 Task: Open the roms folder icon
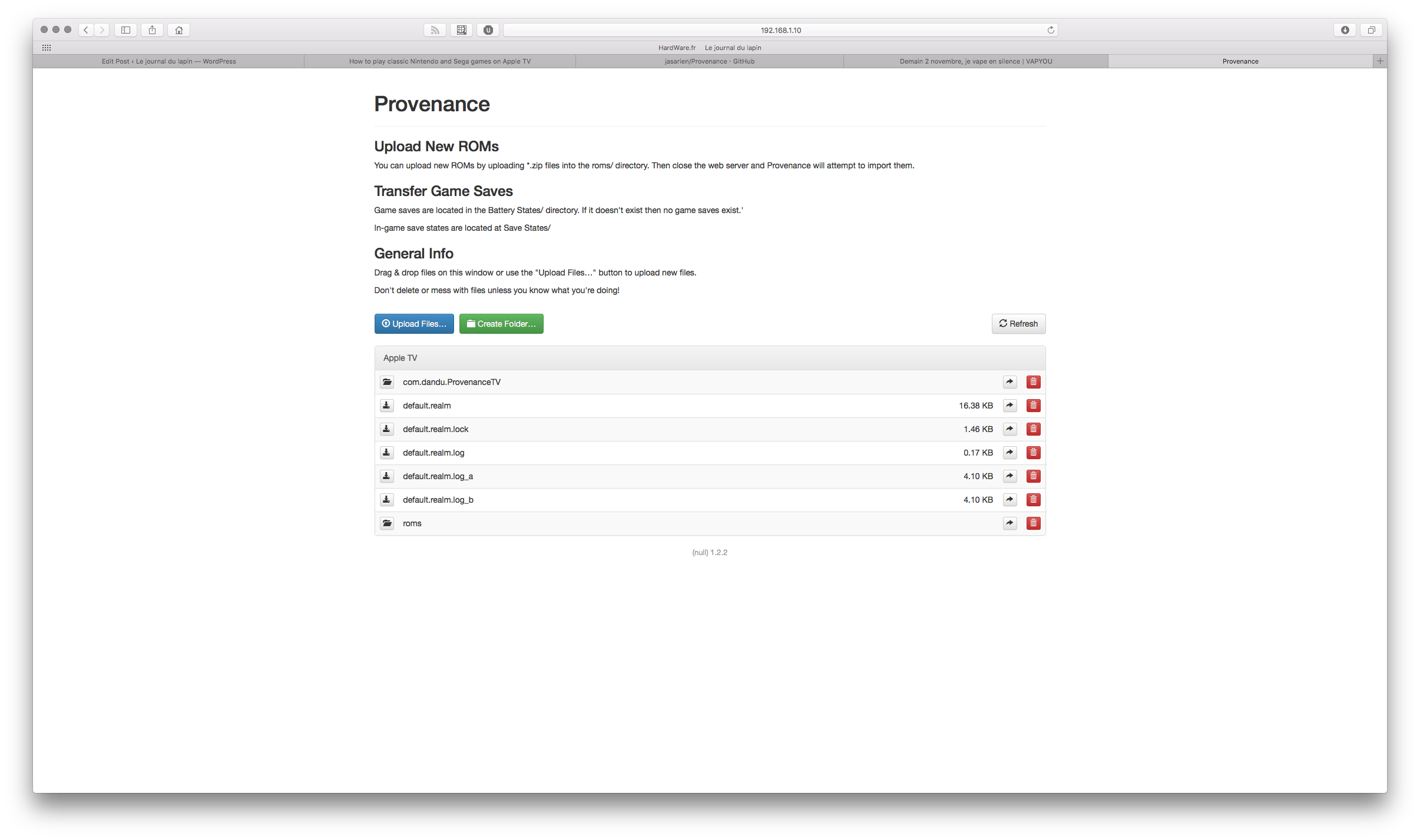386,523
